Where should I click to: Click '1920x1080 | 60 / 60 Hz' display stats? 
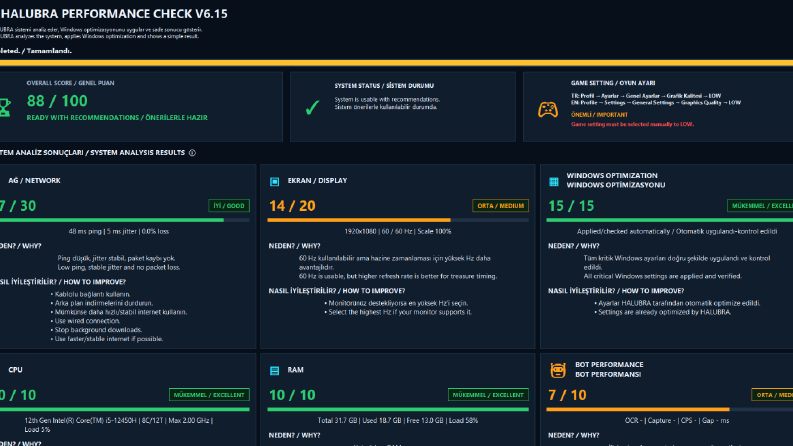tap(398, 232)
